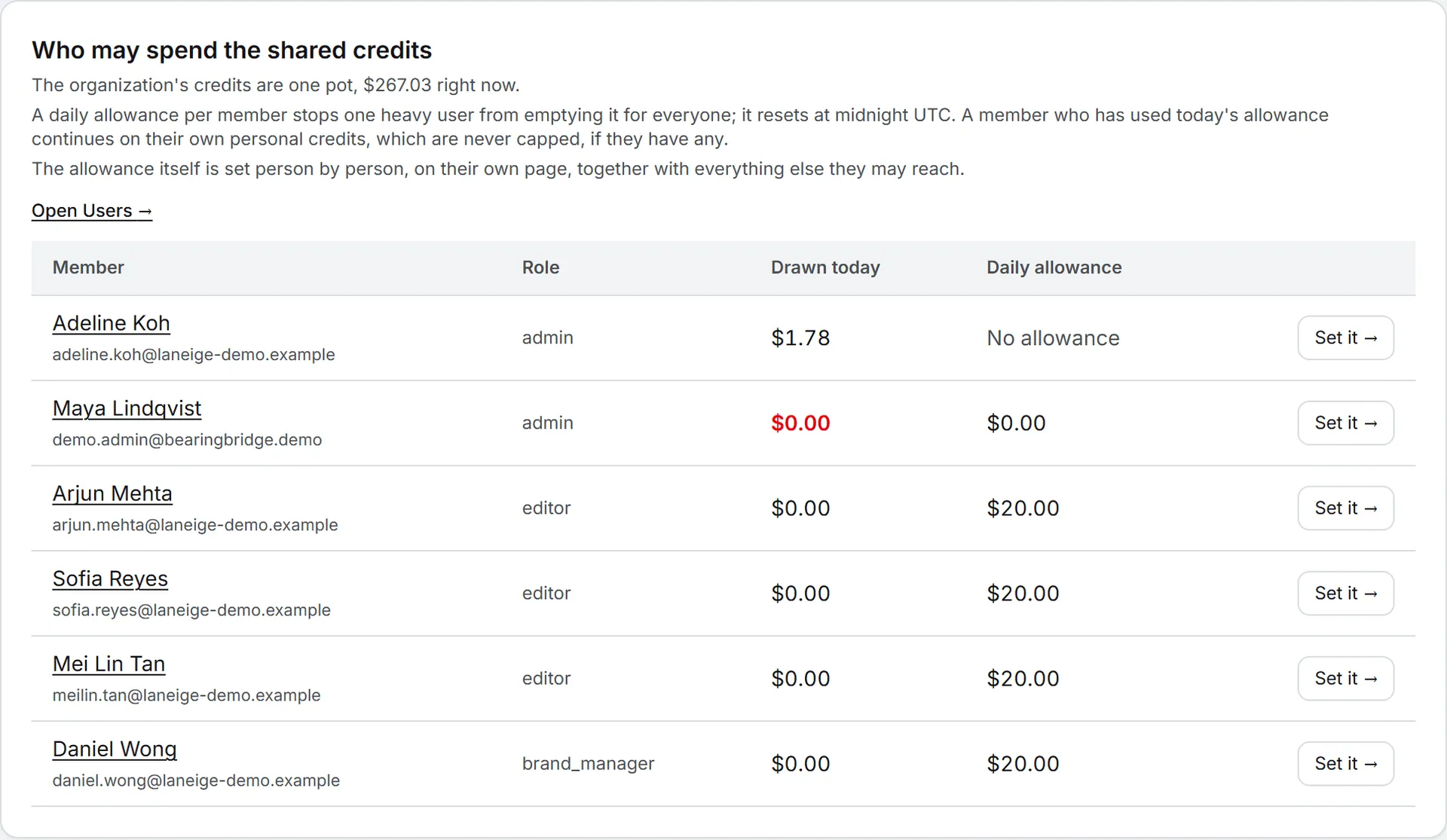Open Adeline Koh's member page
This screenshot has width=1447, height=840.
[x=111, y=323]
